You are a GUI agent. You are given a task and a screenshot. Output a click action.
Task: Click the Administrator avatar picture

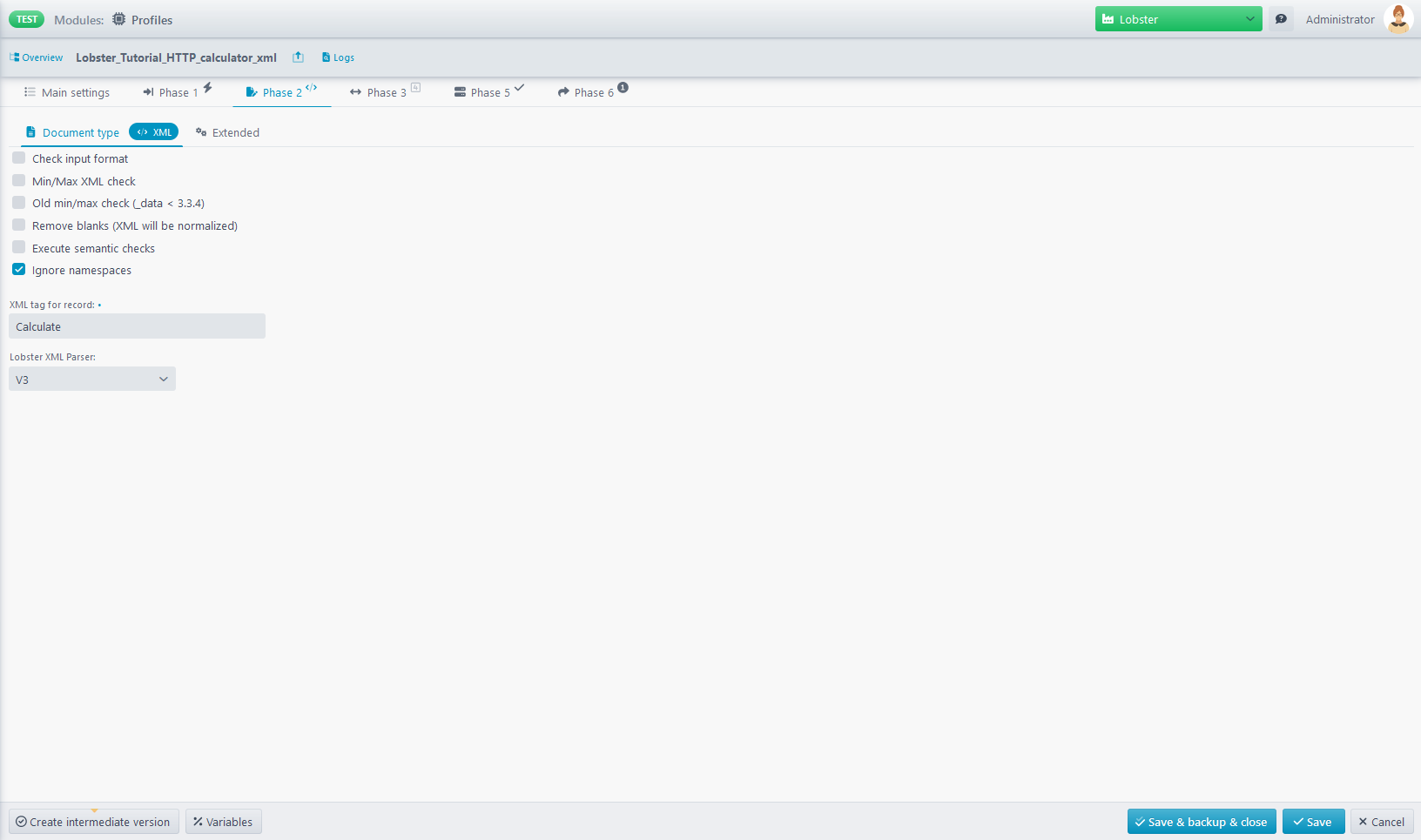click(x=1398, y=19)
